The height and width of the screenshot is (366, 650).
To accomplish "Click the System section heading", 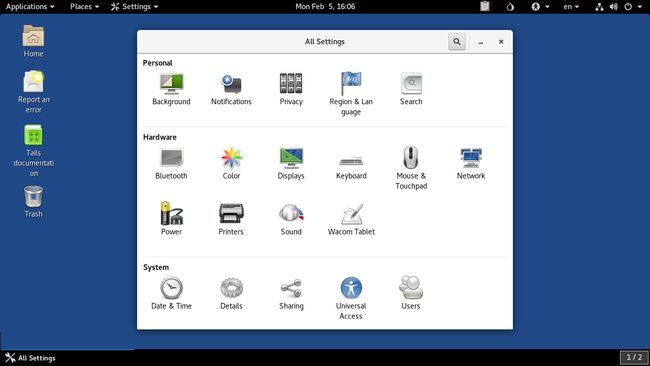I will pos(156,267).
